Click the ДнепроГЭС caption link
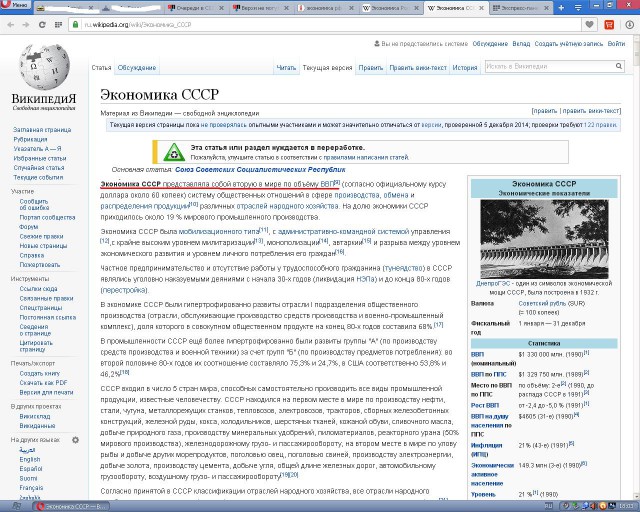 (x=493, y=283)
